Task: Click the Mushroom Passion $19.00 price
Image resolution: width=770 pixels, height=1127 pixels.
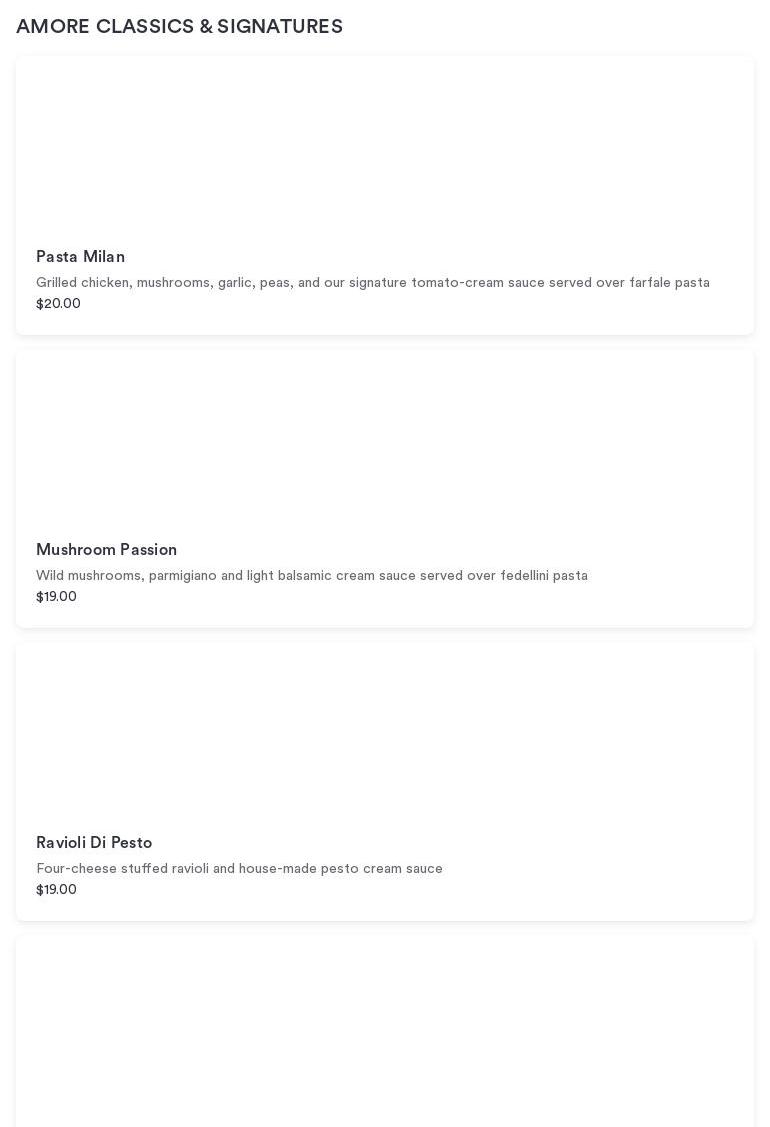Action: click(x=56, y=597)
